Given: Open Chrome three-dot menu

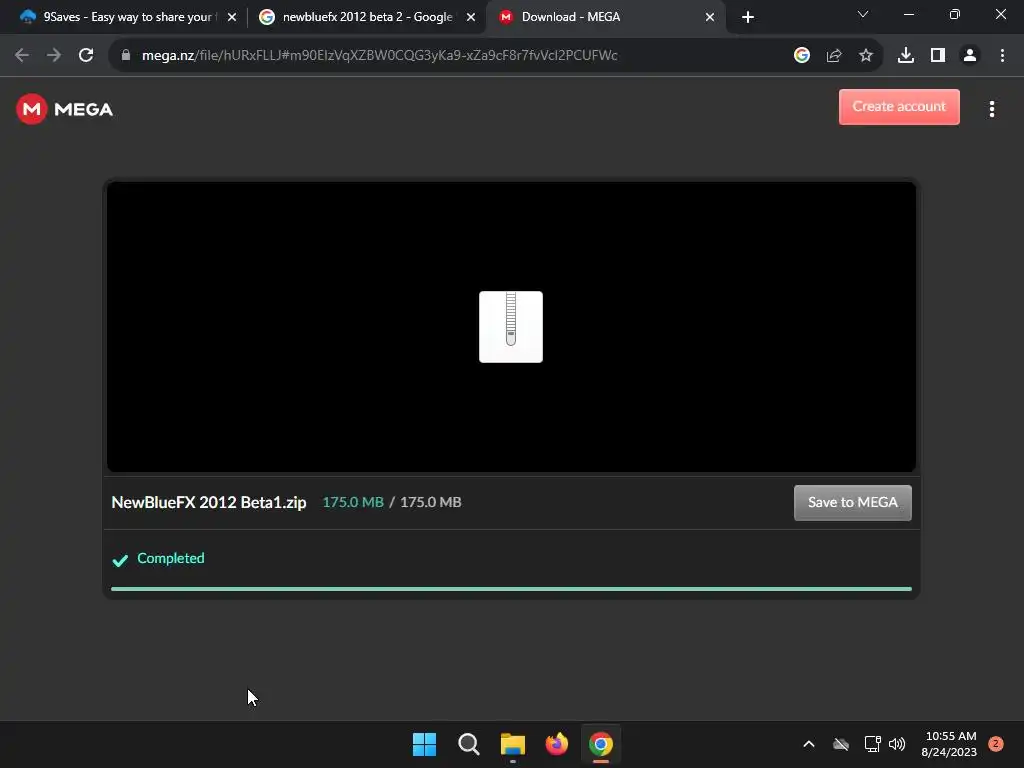Looking at the screenshot, I should pos(1002,56).
